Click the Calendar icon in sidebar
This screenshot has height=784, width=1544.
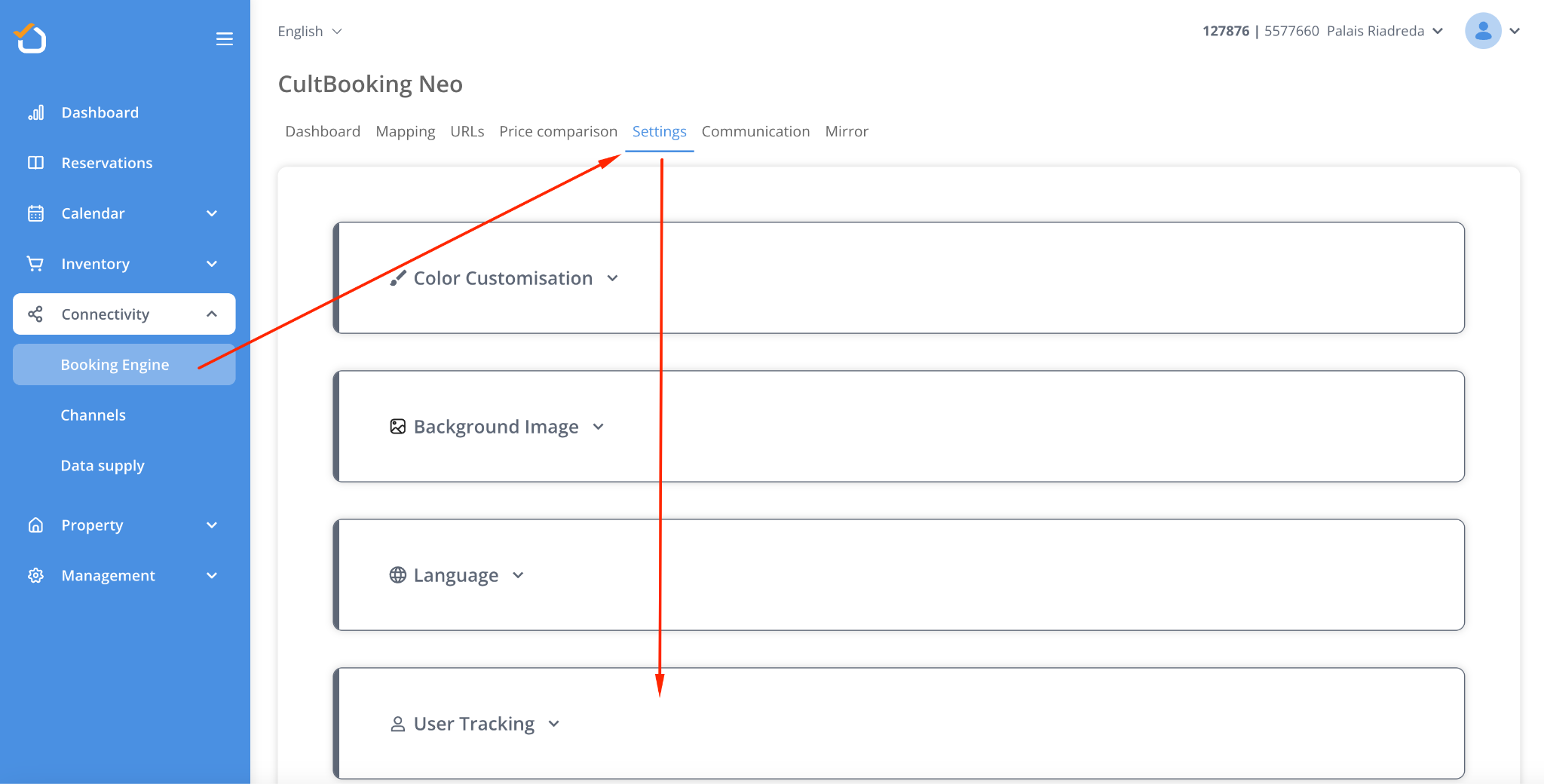[x=35, y=213]
